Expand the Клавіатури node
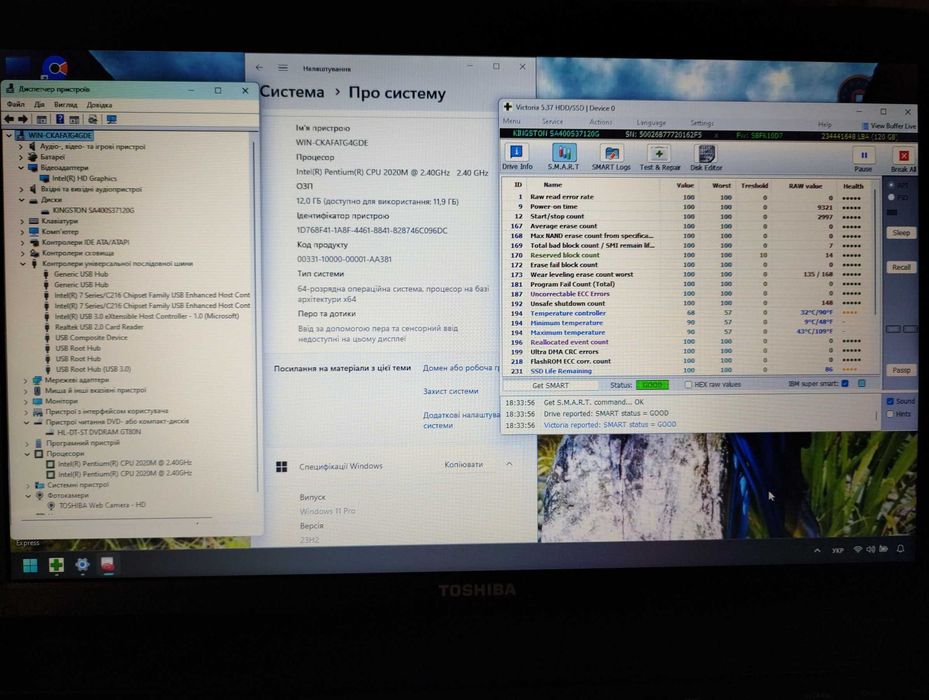 (22, 221)
